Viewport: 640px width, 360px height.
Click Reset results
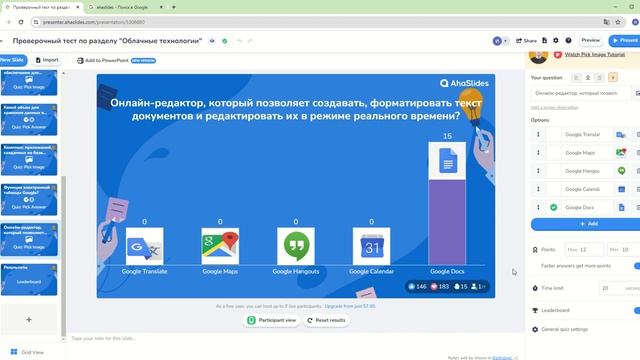tap(326, 320)
